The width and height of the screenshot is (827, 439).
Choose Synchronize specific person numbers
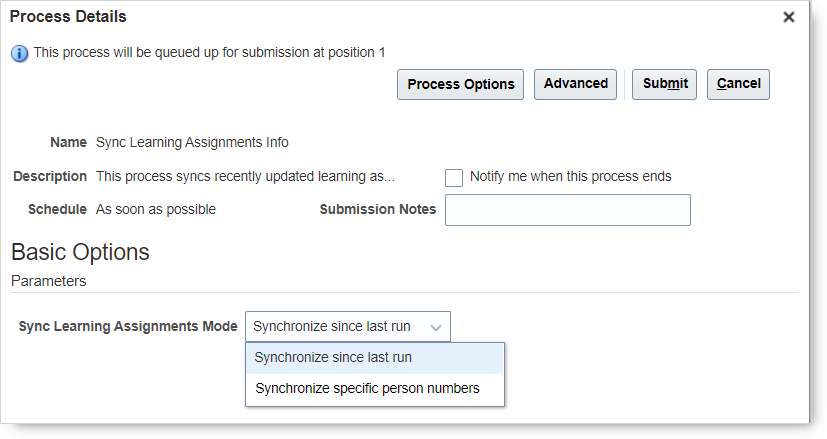pos(367,389)
